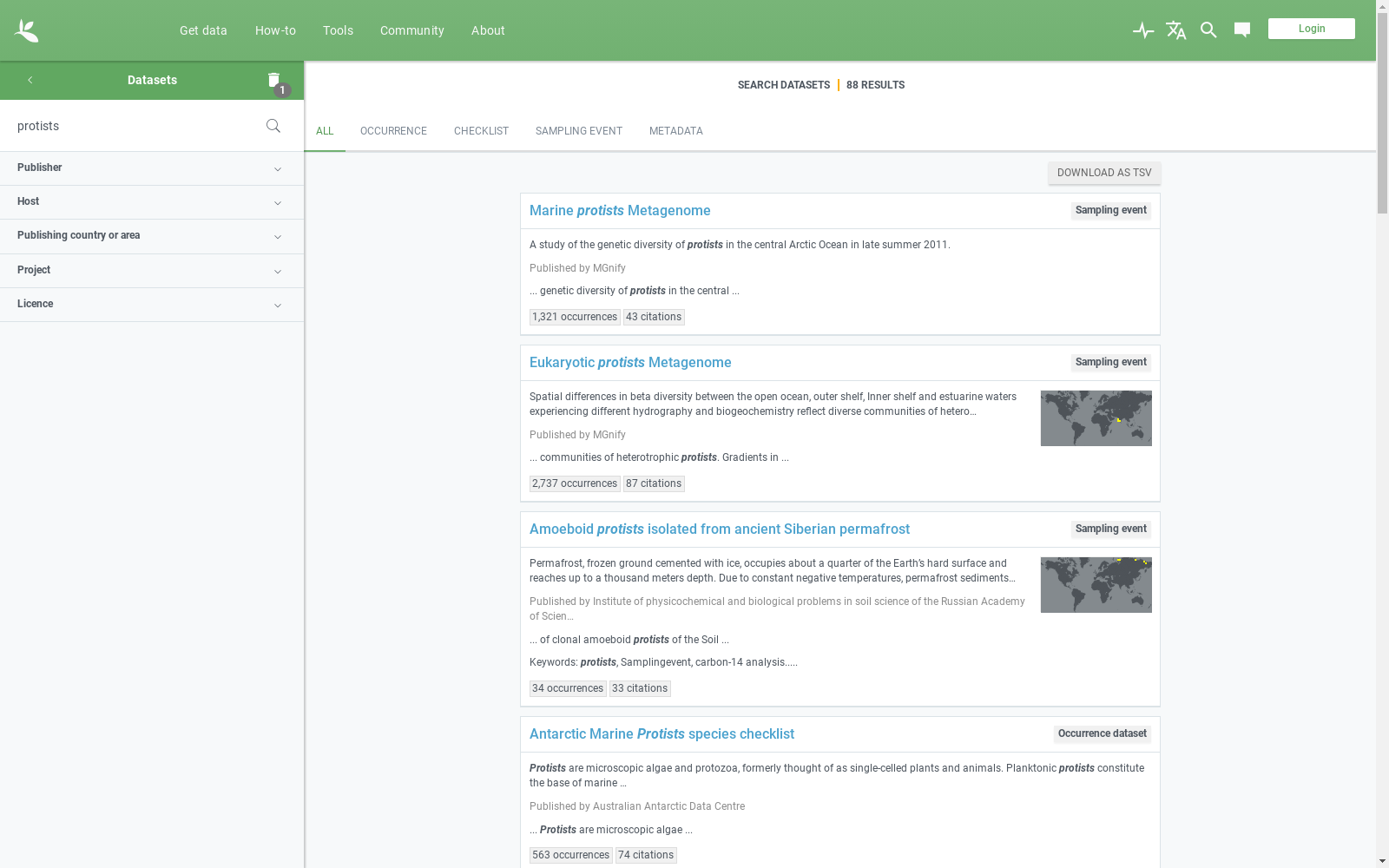Click the GBIF leaf logo
The width and height of the screenshot is (1389, 868).
click(x=26, y=30)
